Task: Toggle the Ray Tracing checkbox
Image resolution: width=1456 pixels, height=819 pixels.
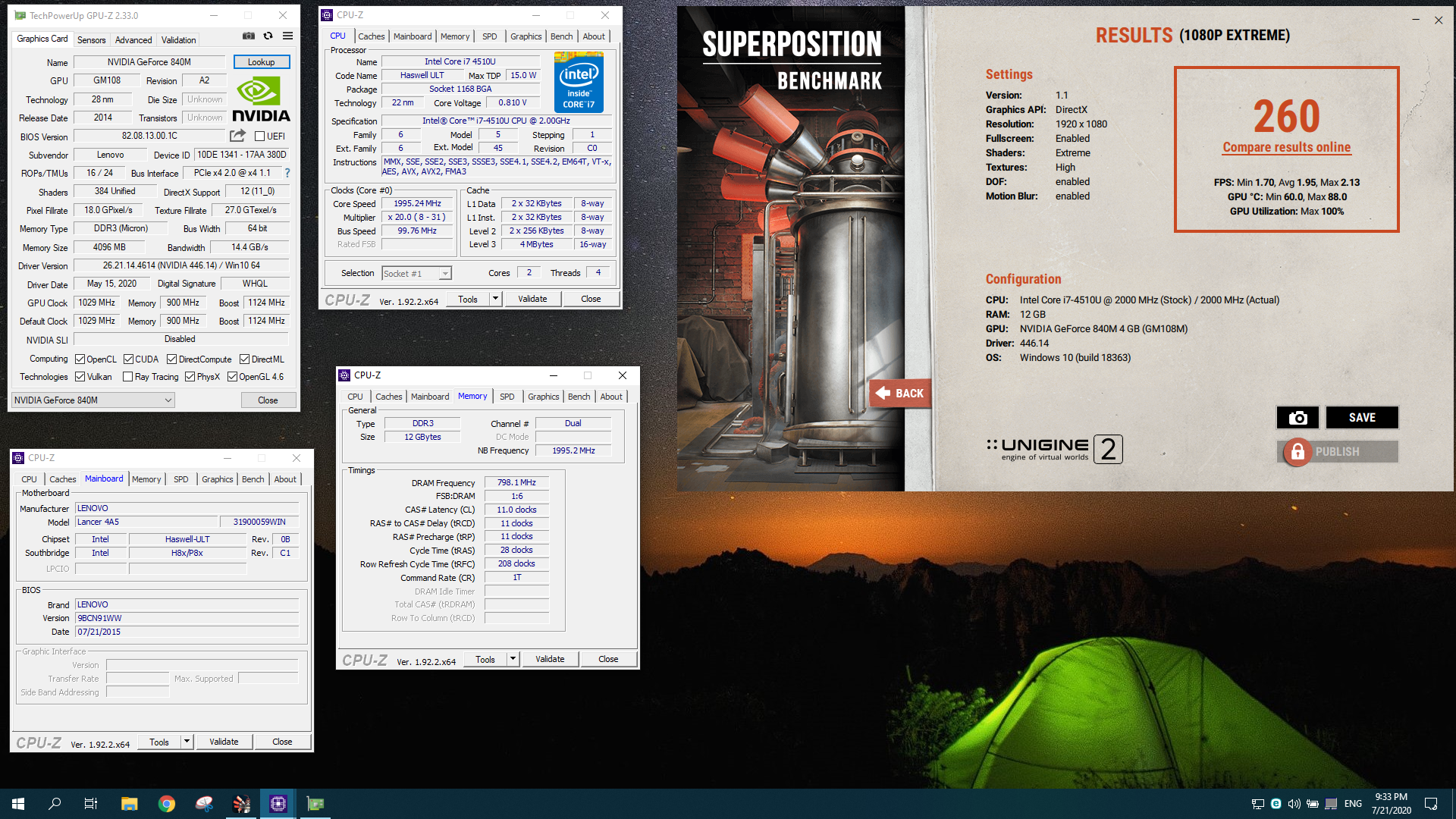Action: point(127,377)
